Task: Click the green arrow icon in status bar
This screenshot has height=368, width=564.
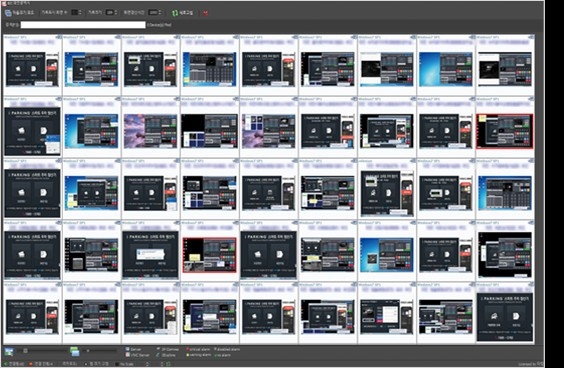Action: 6,364
